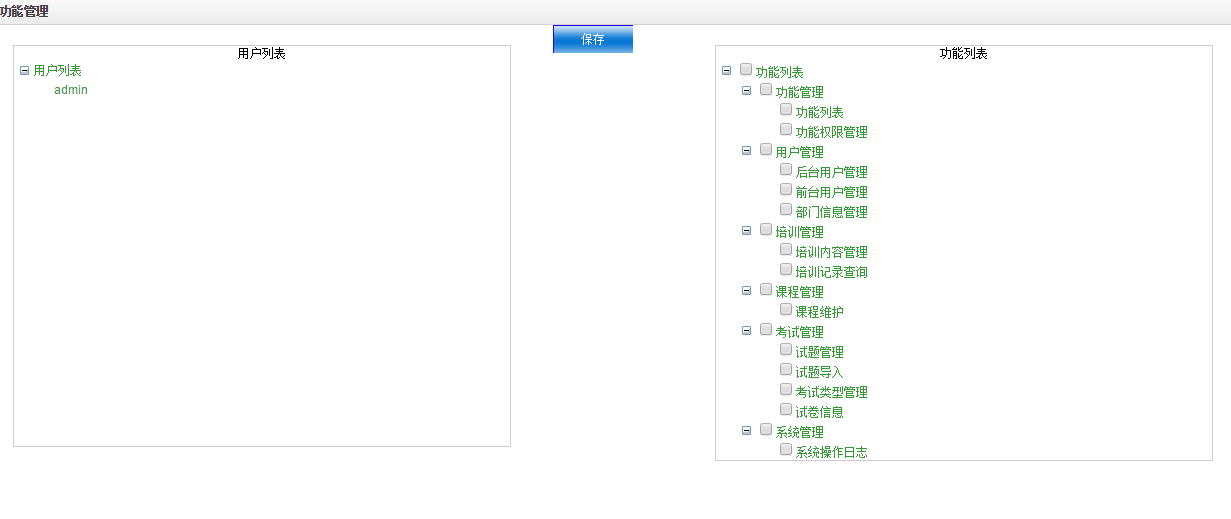The width and height of the screenshot is (1231, 519).
Task: Check the 系统管理 group checkbox
Action: (766, 430)
